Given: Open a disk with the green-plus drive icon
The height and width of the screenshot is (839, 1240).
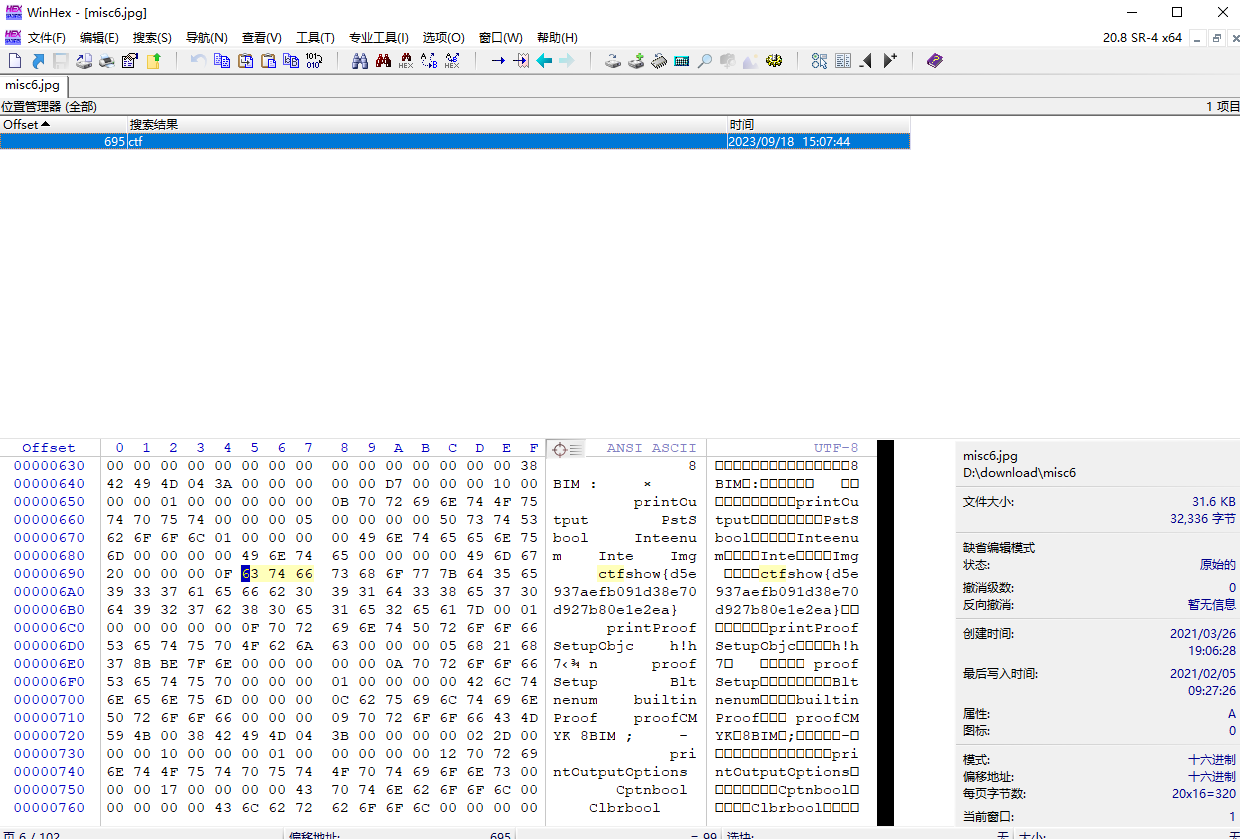Looking at the screenshot, I should [x=636, y=61].
